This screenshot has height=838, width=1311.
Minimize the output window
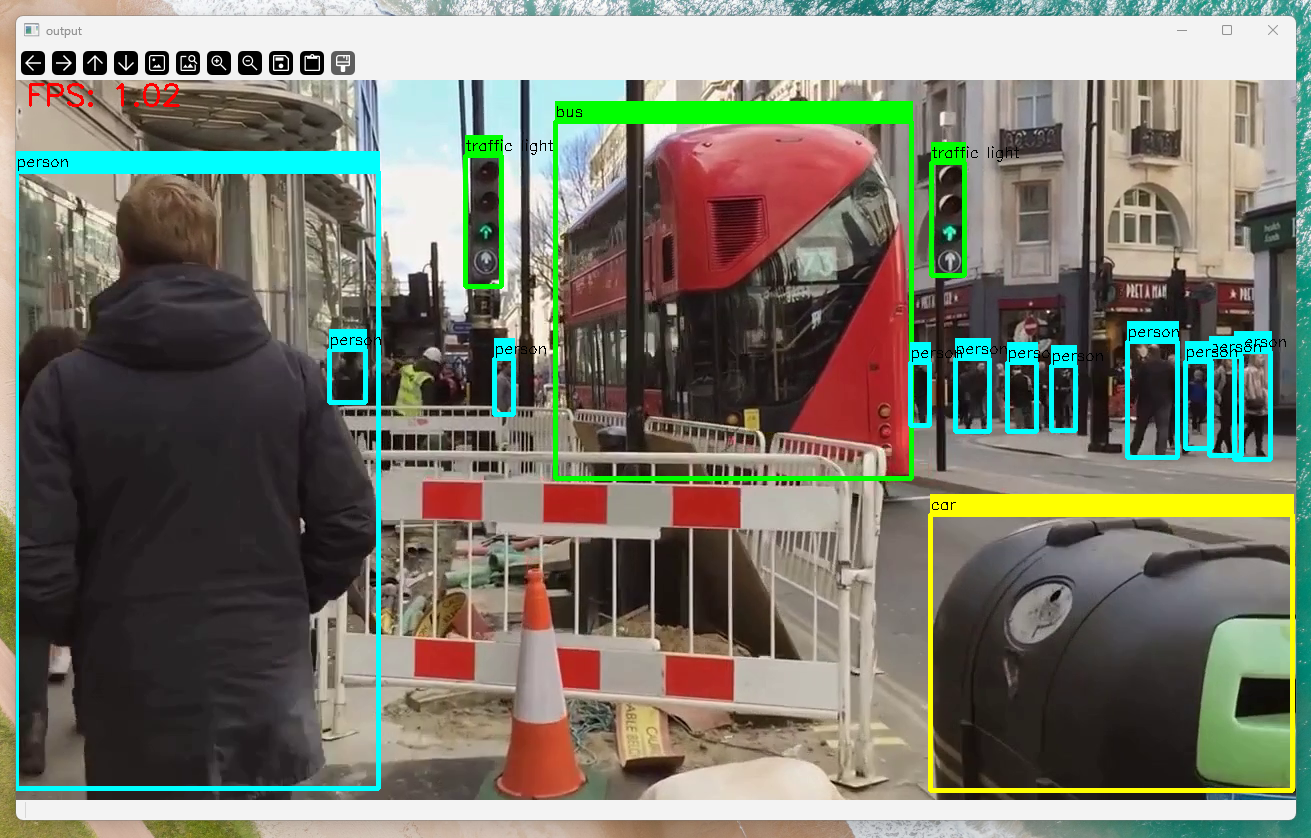coord(1182,30)
